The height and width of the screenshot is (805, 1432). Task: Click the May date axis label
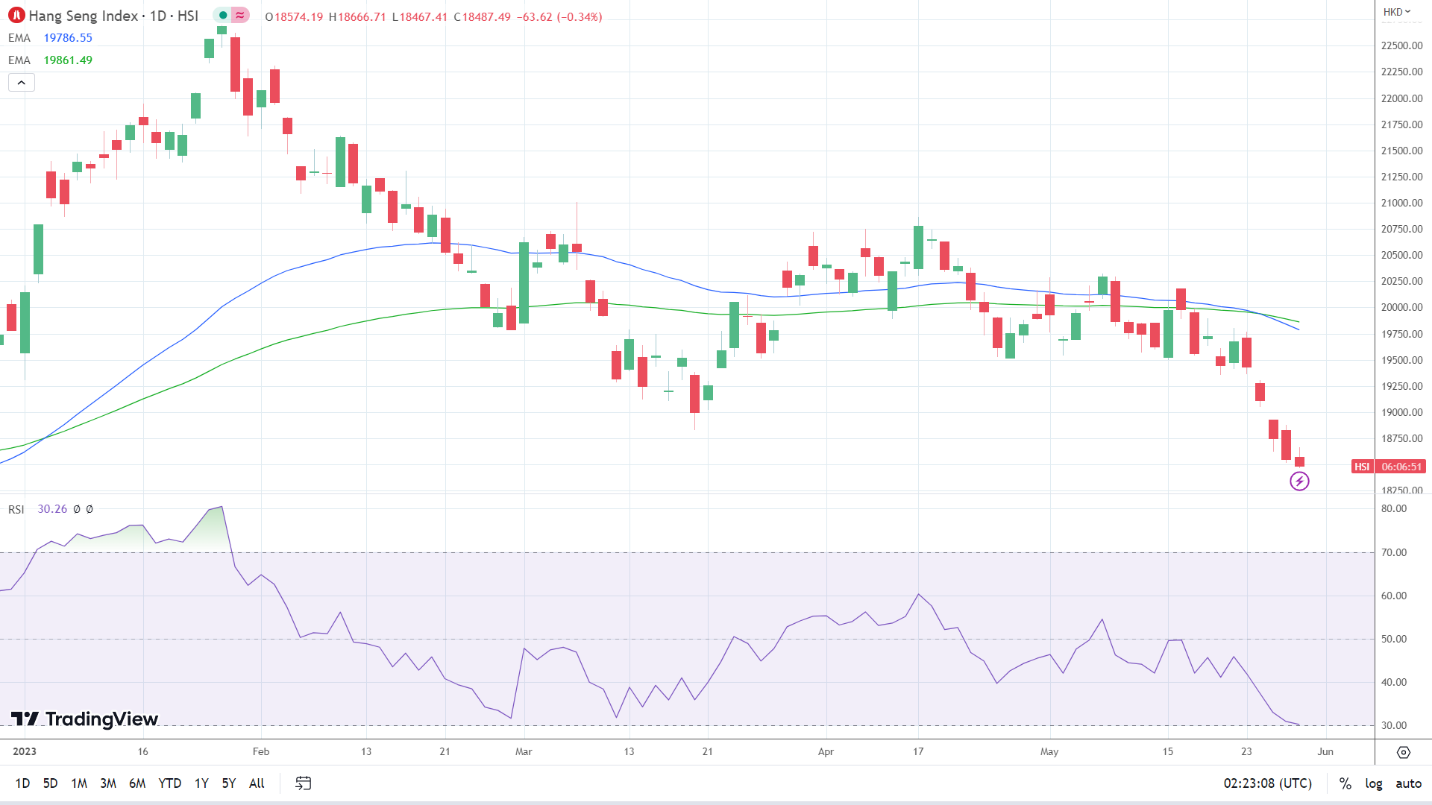coord(1049,750)
